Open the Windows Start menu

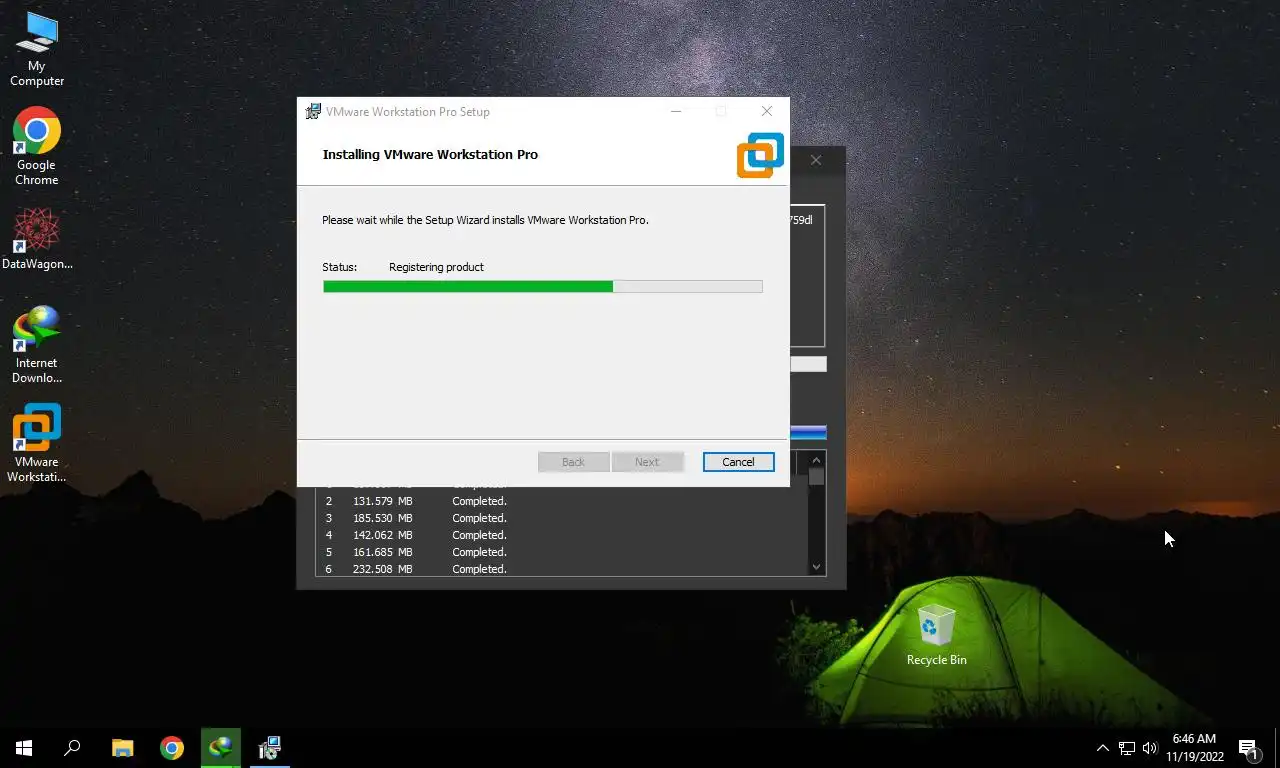[24, 747]
